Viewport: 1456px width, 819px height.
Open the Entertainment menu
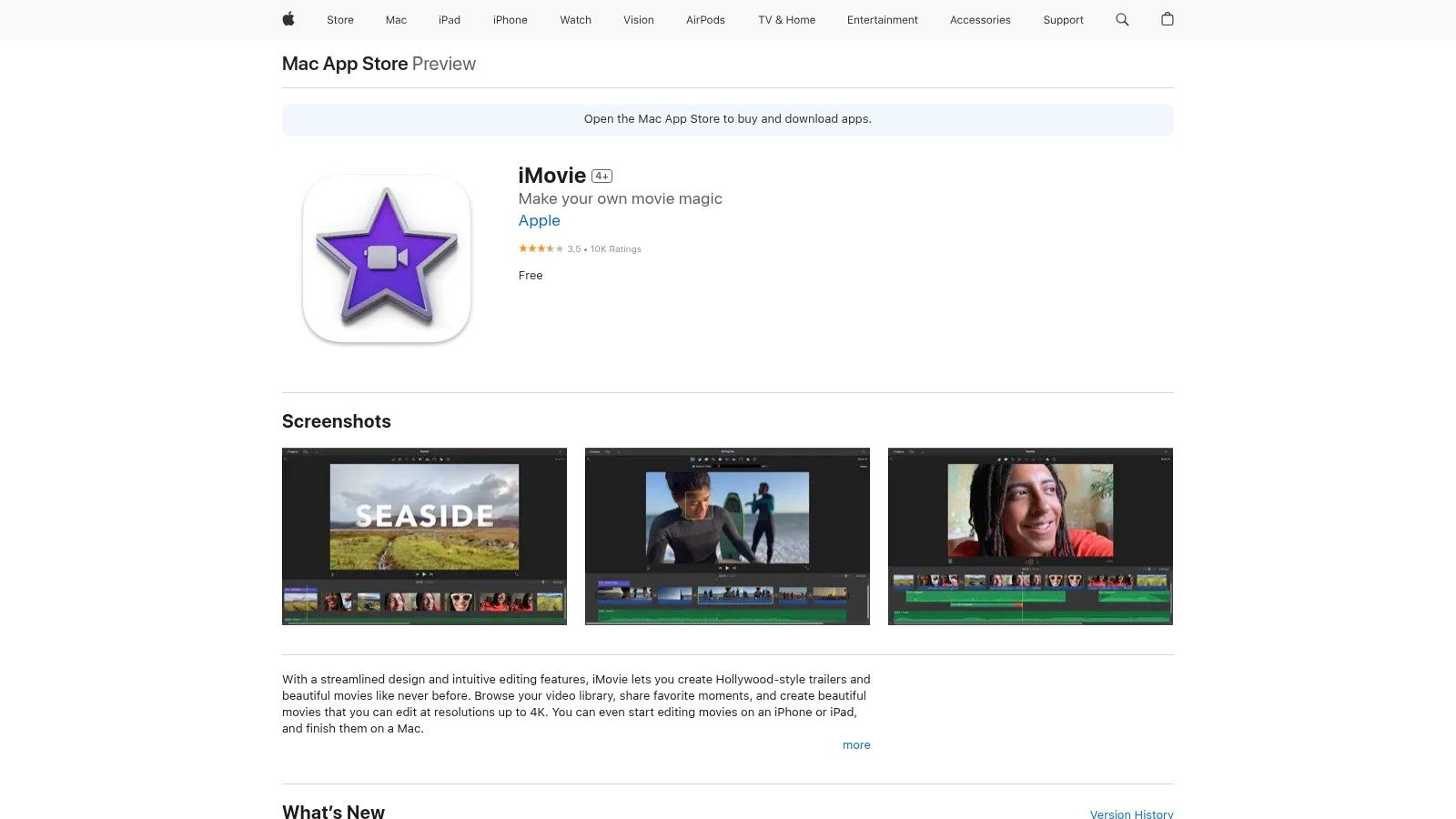pyautogui.click(x=882, y=19)
